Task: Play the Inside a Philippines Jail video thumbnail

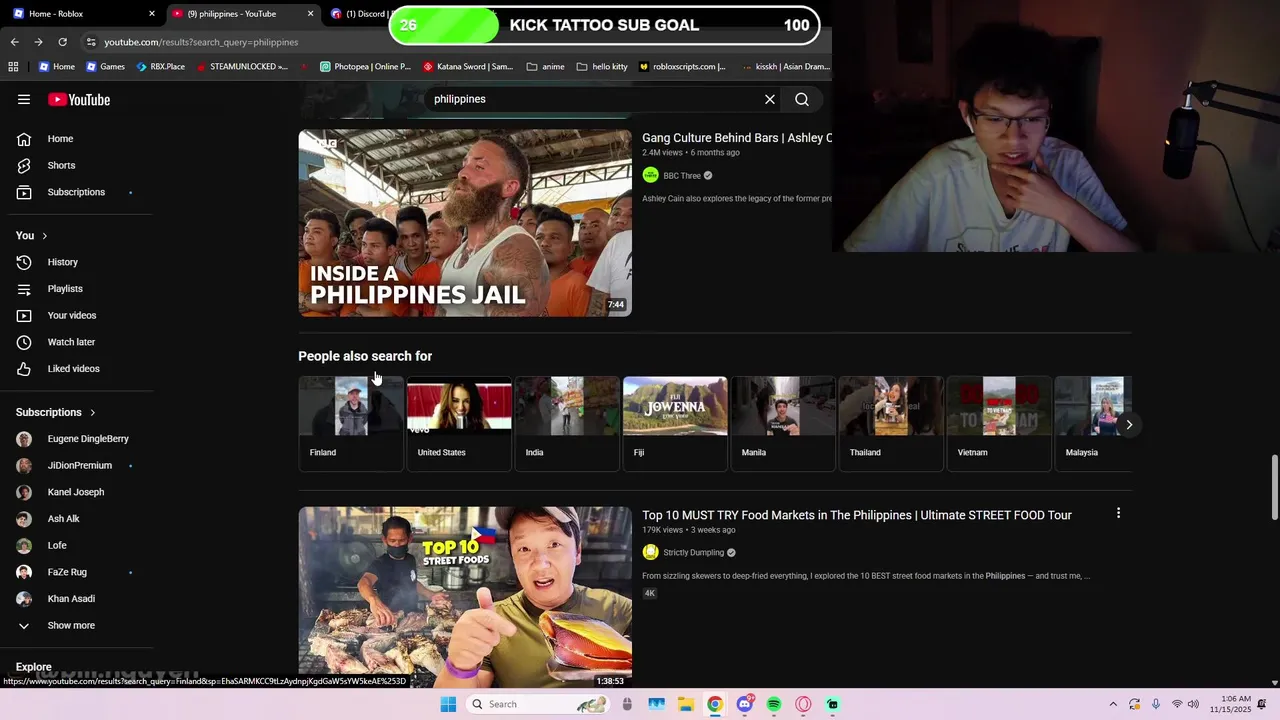Action: 465,223
